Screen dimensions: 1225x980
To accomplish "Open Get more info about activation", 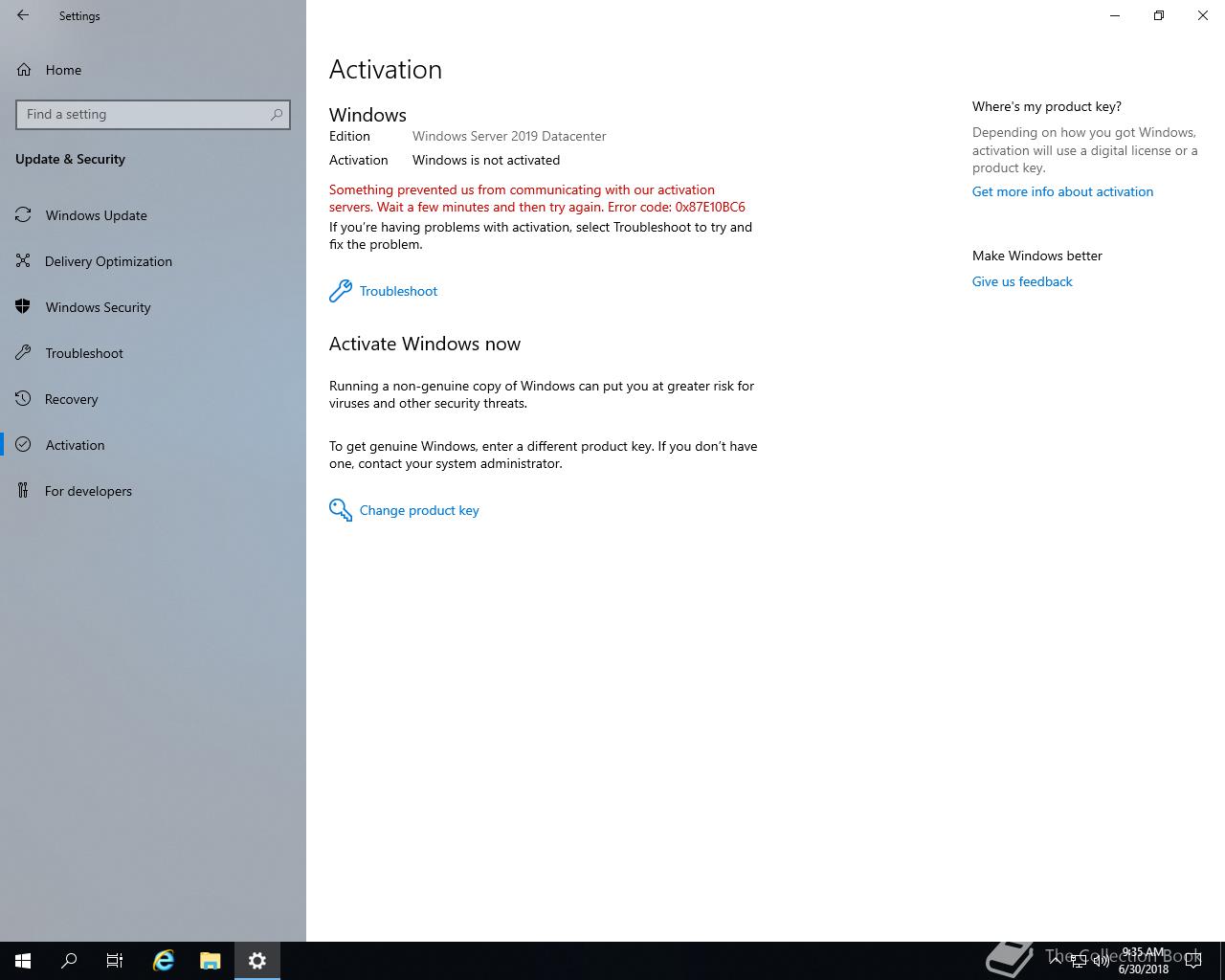I will click(1062, 191).
